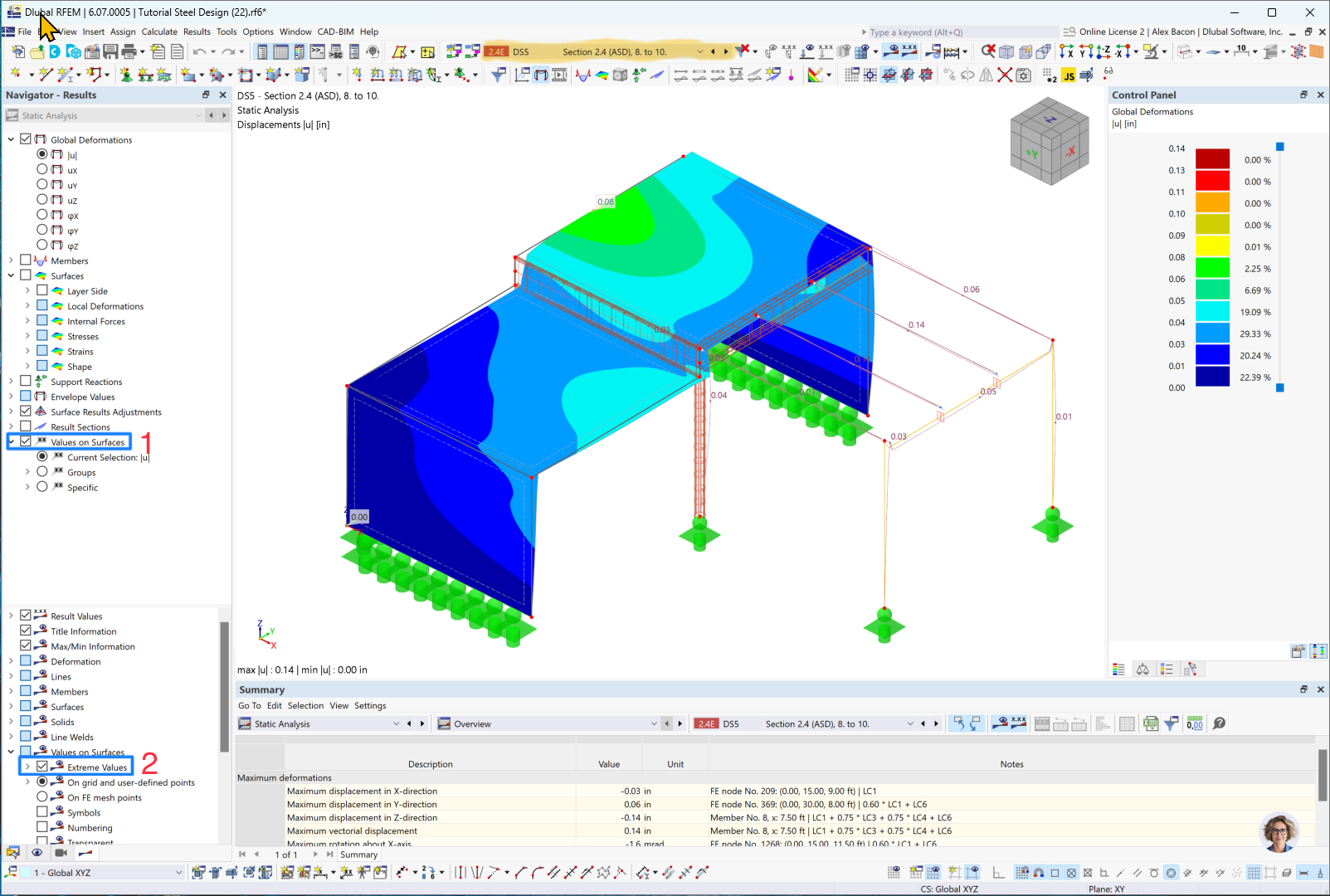Screen dimensions: 1330x896
Task: Open decimal places settings (0.00 icon)
Action: pos(1195,723)
